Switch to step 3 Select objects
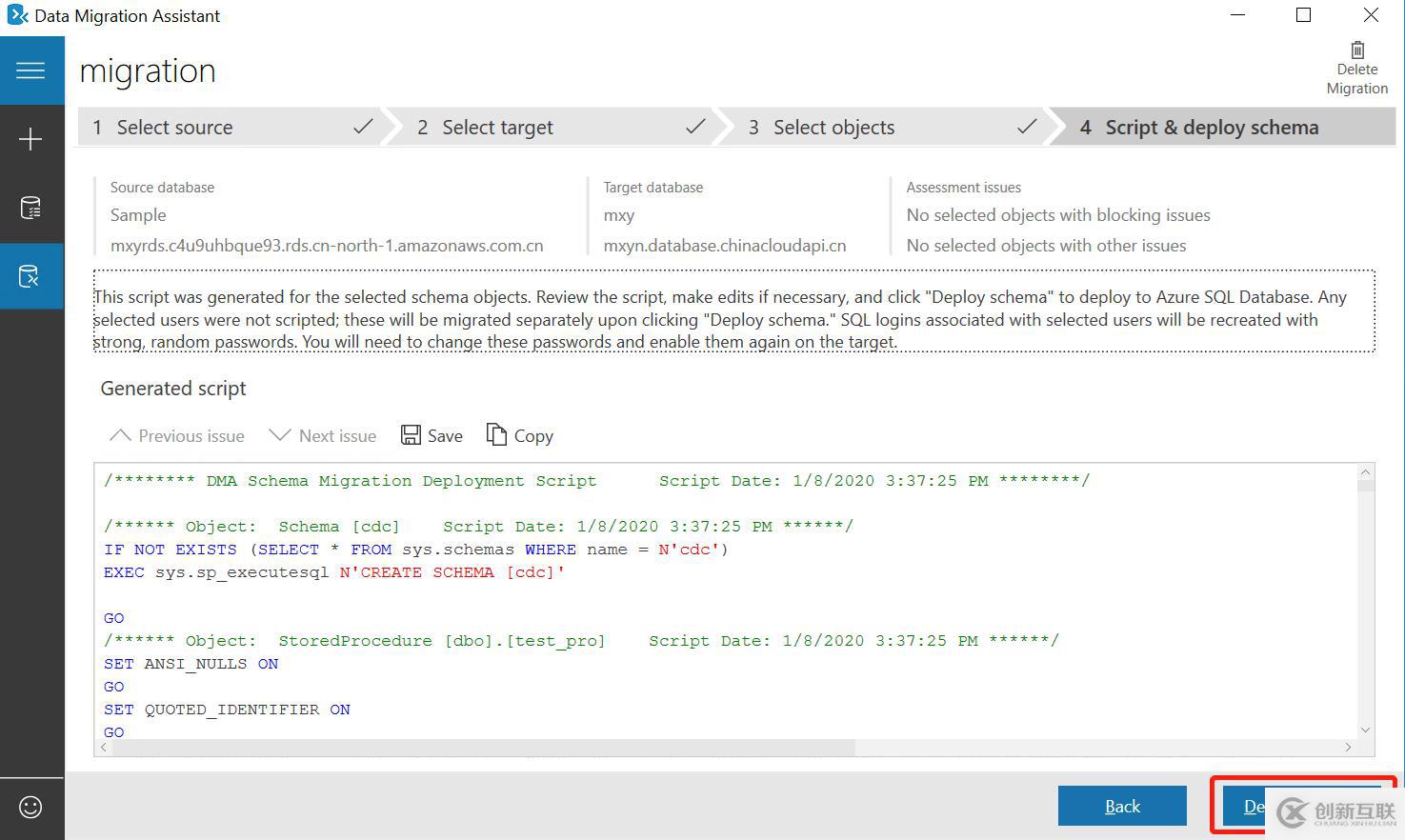This screenshot has width=1405, height=840. click(x=893, y=127)
